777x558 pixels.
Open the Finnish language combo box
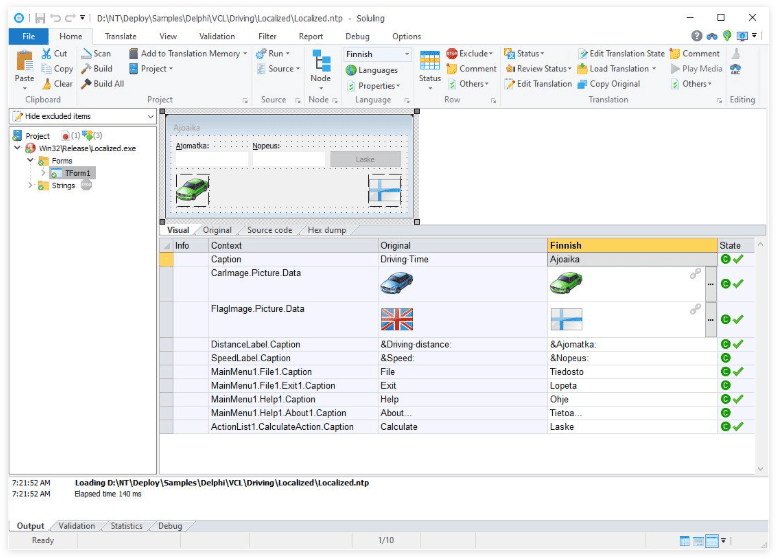(x=378, y=54)
